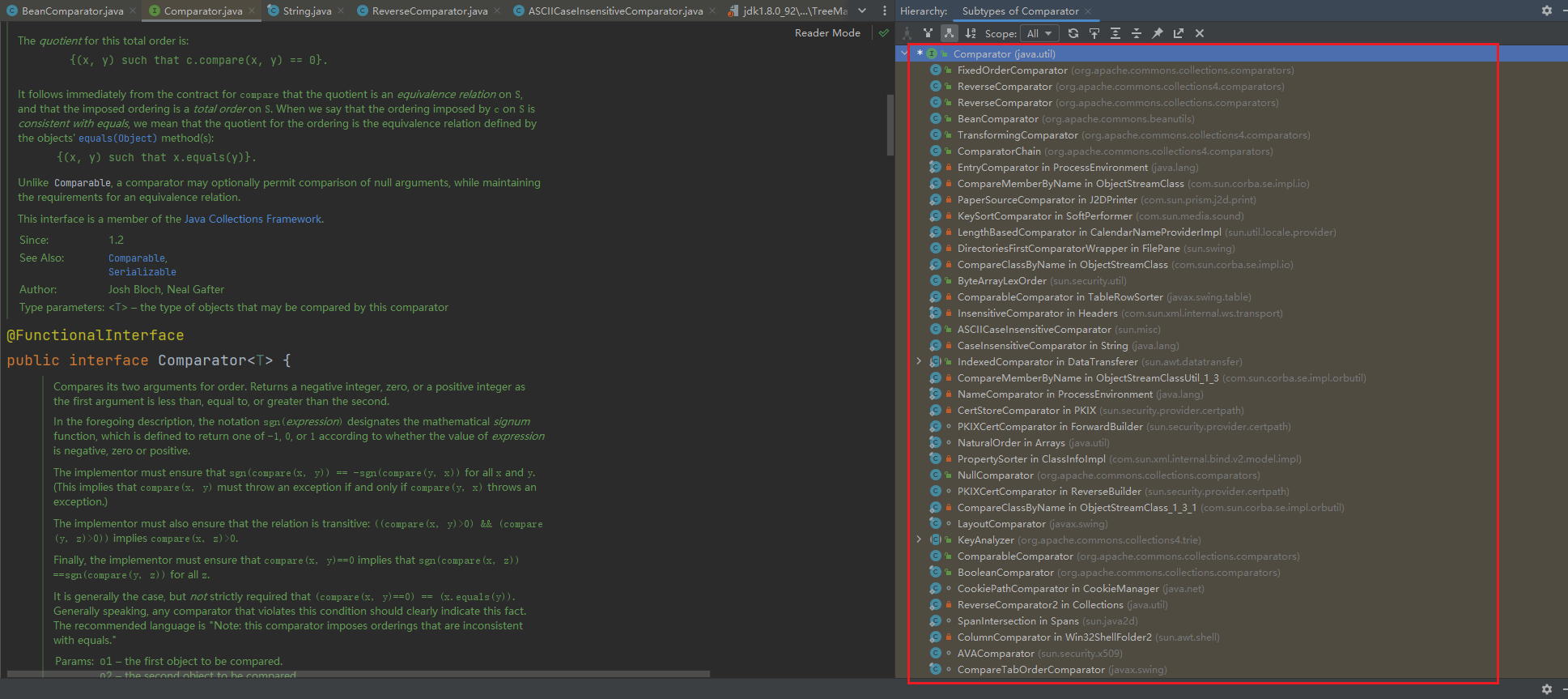The height and width of the screenshot is (699, 1568).
Task: Pin the Subtypes of Comparator tab
Action: pyautogui.click(x=1158, y=33)
